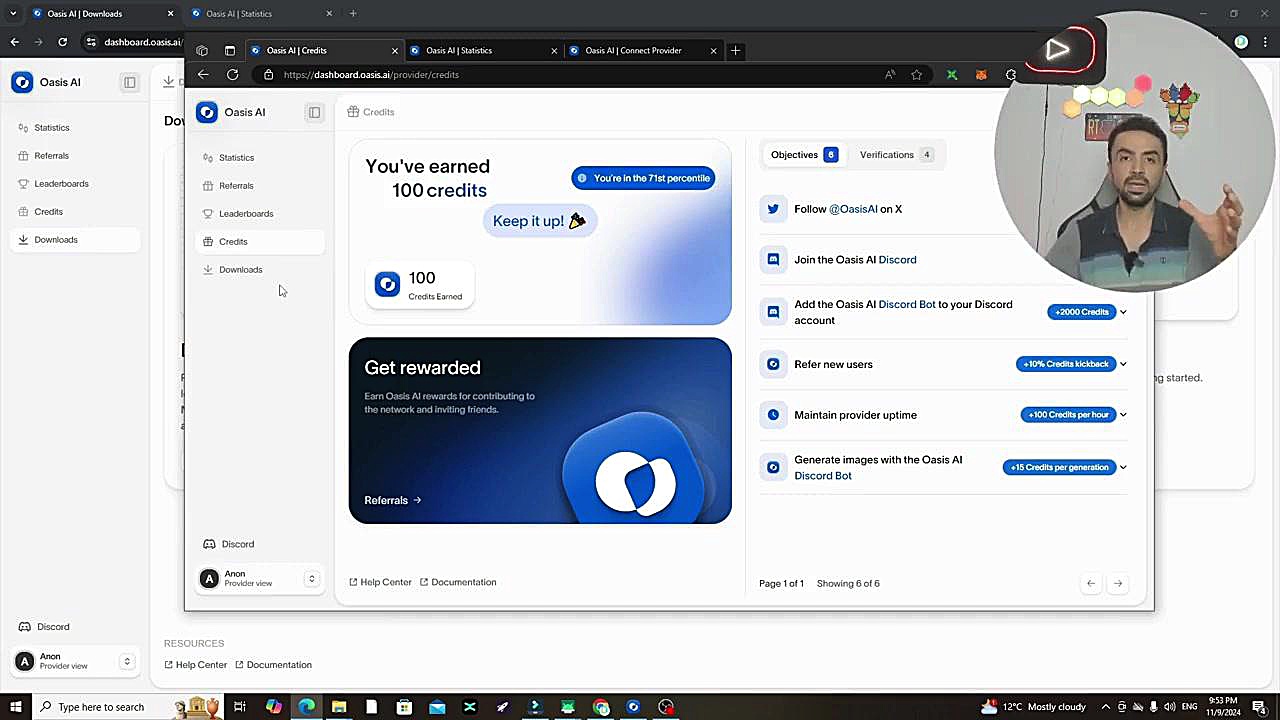Open Windows Start menu

pyautogui.click(x=15, y=707)
